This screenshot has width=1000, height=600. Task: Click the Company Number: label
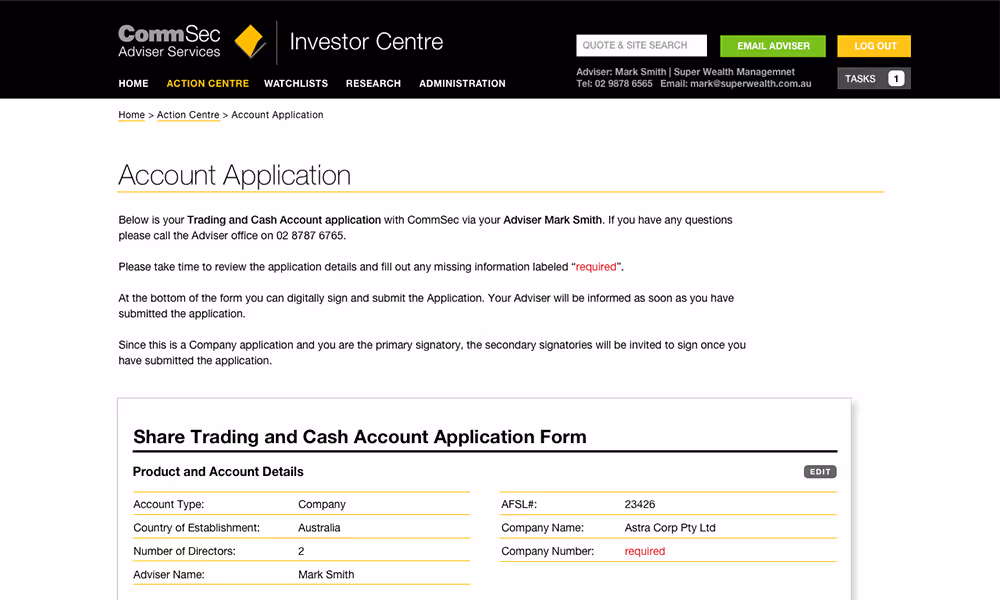click(547, 551)
